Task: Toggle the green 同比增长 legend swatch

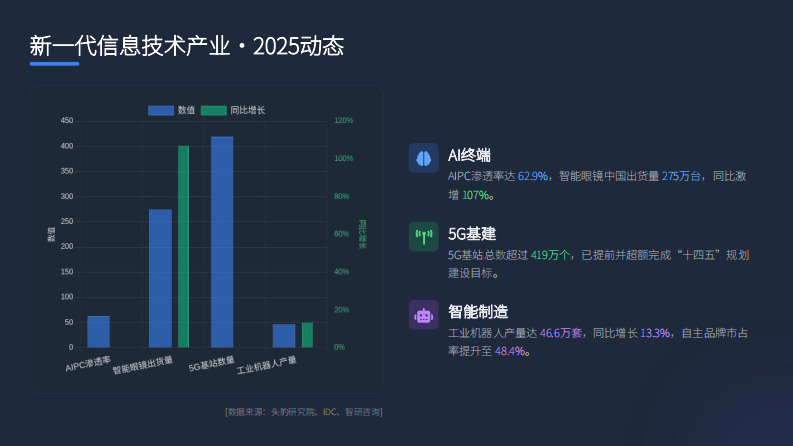Action: pos(213,110)
